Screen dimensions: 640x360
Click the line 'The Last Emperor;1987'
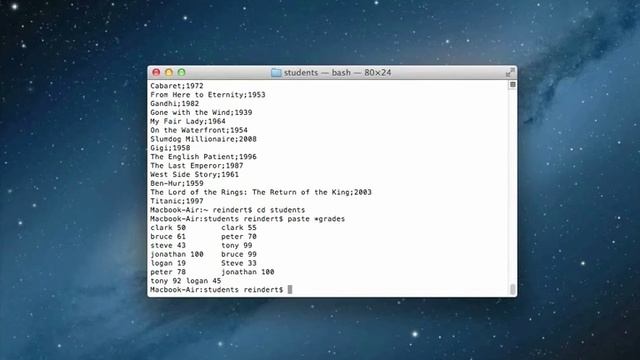(x=197, y=166)
